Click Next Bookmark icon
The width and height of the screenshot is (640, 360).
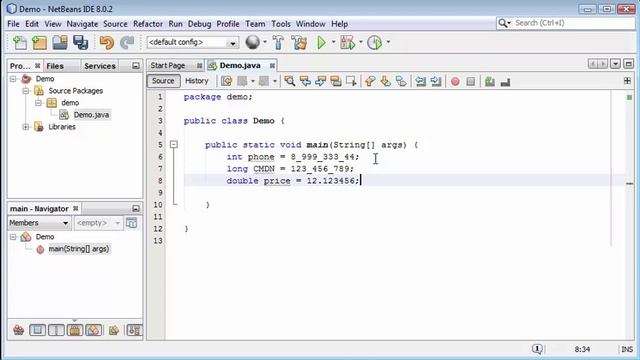pos(385,81)
